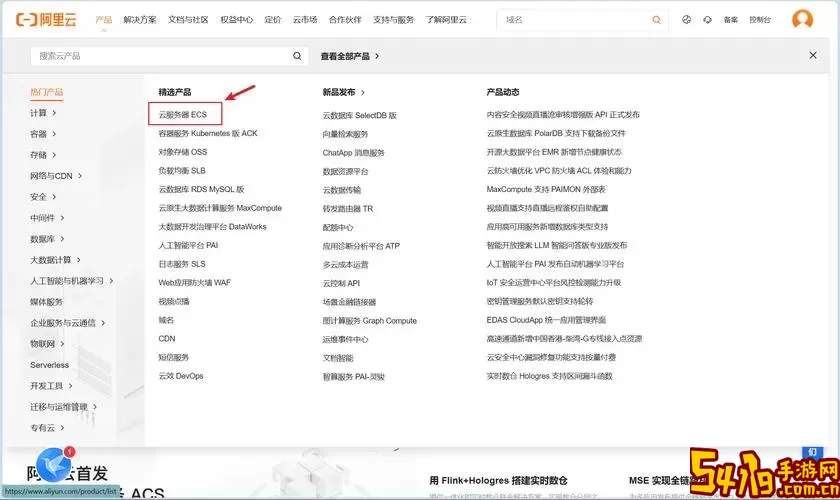The width and height of the screenshot is (840, 500).
Task: Open 应用诊断分析平台 ATP
Action: click(x=361, y=246)
